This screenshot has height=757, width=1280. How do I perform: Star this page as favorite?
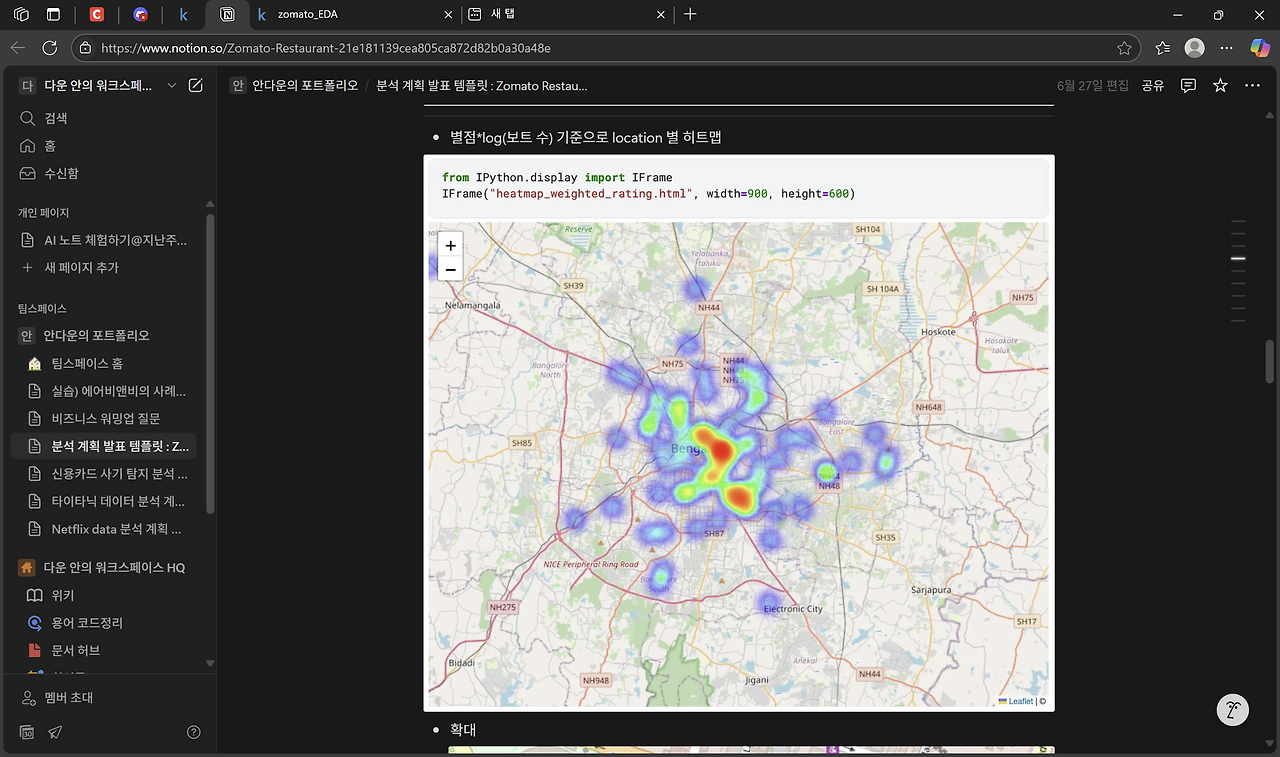click(x=1220, y=86)
